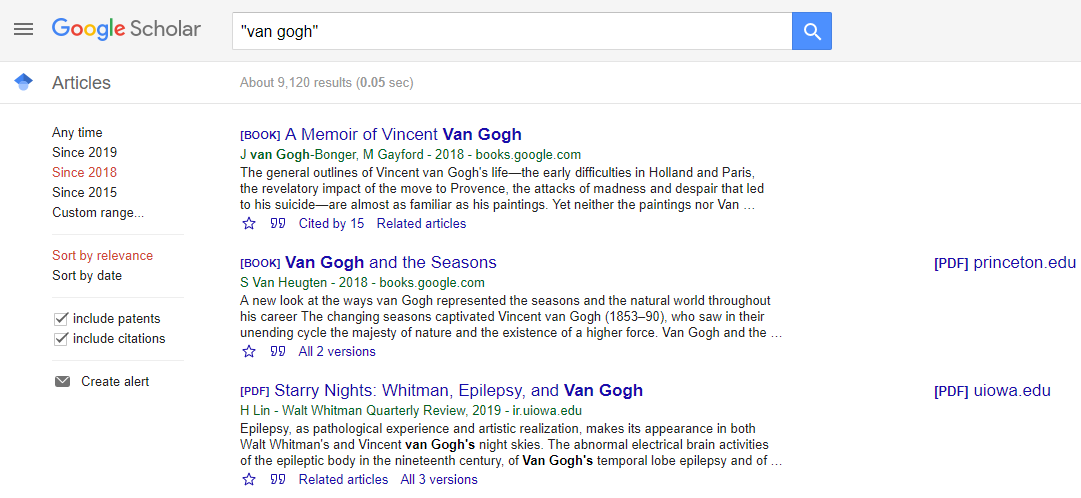Open the princeton.edu PDF link
This screenshot has width=1081, height=498.
(1004, 263)
